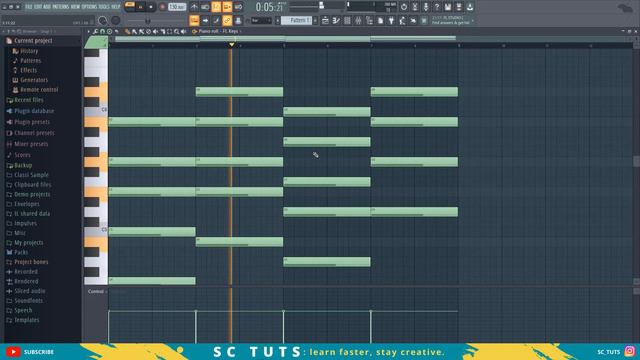Click the One-click audio recording microphone icon

426,7
